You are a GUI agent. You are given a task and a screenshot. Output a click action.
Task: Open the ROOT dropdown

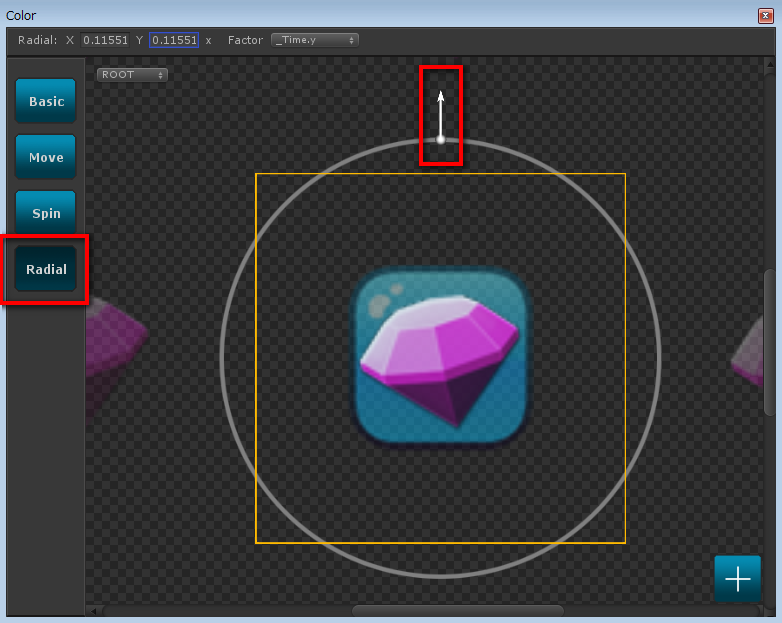[132, 75]
